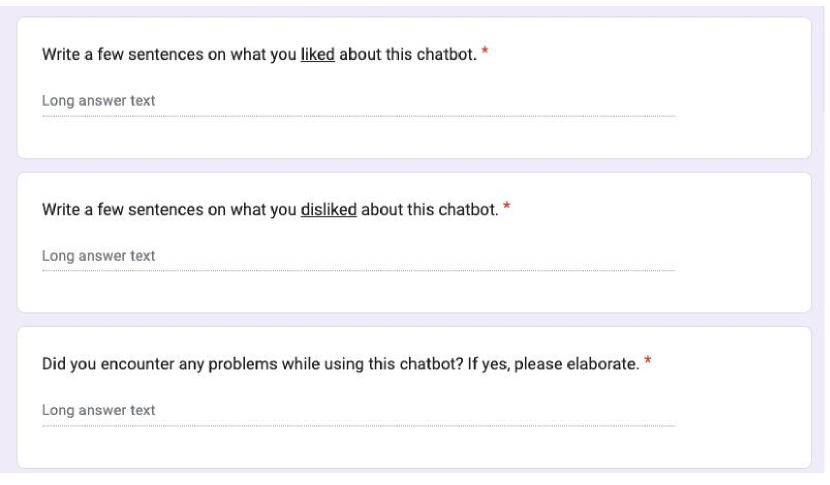The width and height of the screenshot is (830, 485).
Task: Click the lavender strip above the first question card
Action: (414, 9)
